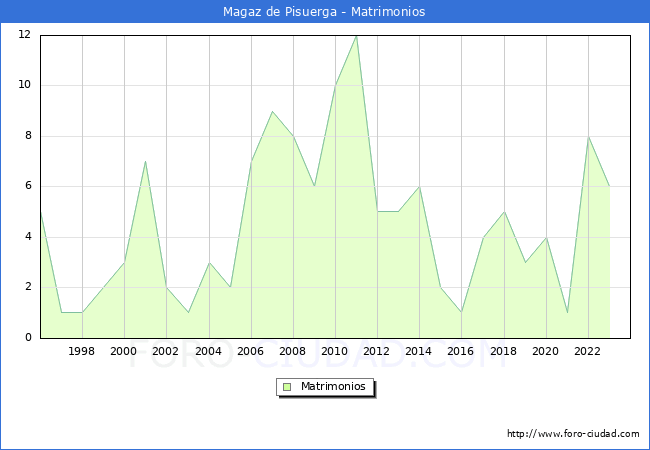The height and width of the screenshot is (450, 650).
Task: Click the x-axis label 2016
Action: pos(461,352)
